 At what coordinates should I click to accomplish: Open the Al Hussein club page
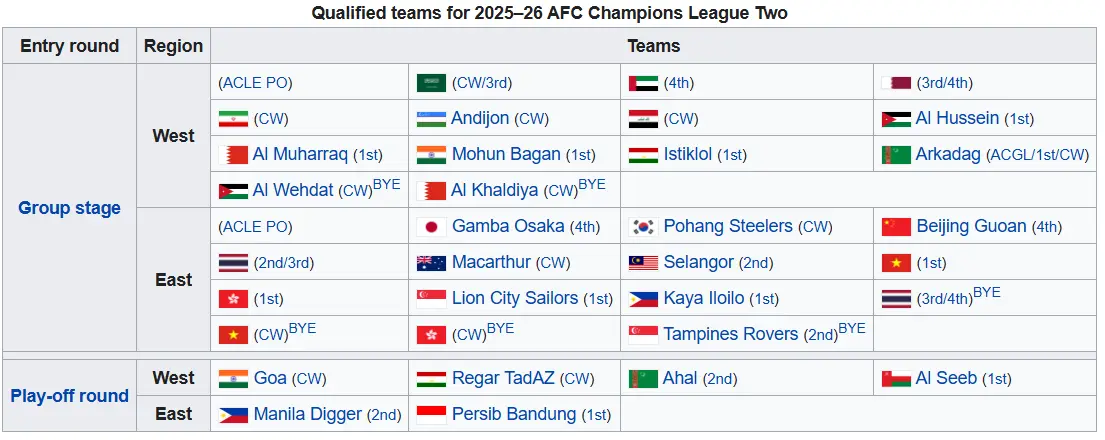point(957,118)
